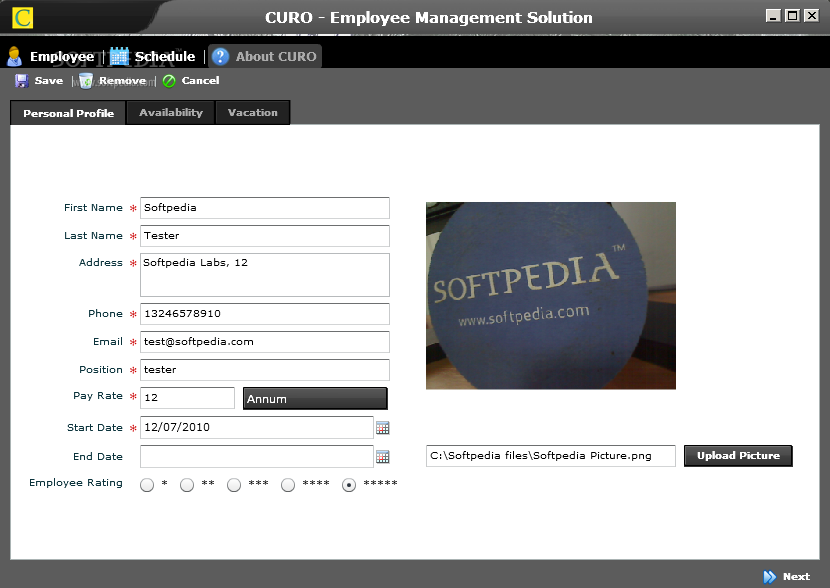Click the green Cancel icon
The height and width of the screenshot is (588, 830).
click(169, 81)
